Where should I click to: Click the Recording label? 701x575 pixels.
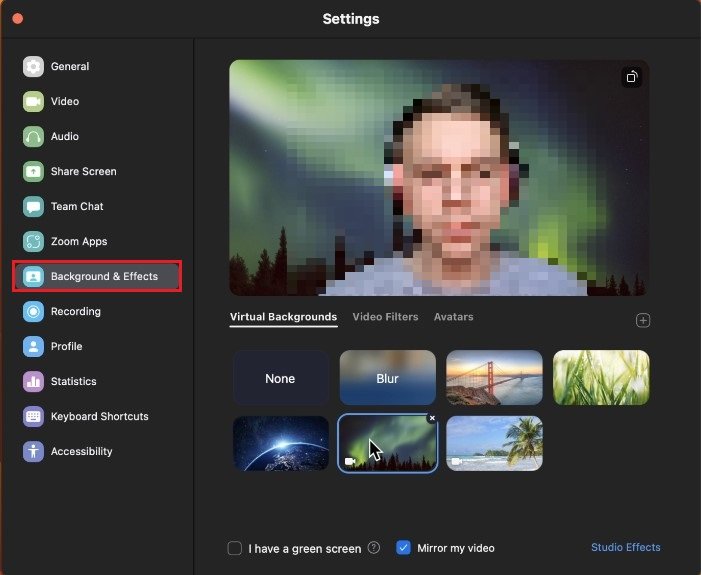click(76, 312)
